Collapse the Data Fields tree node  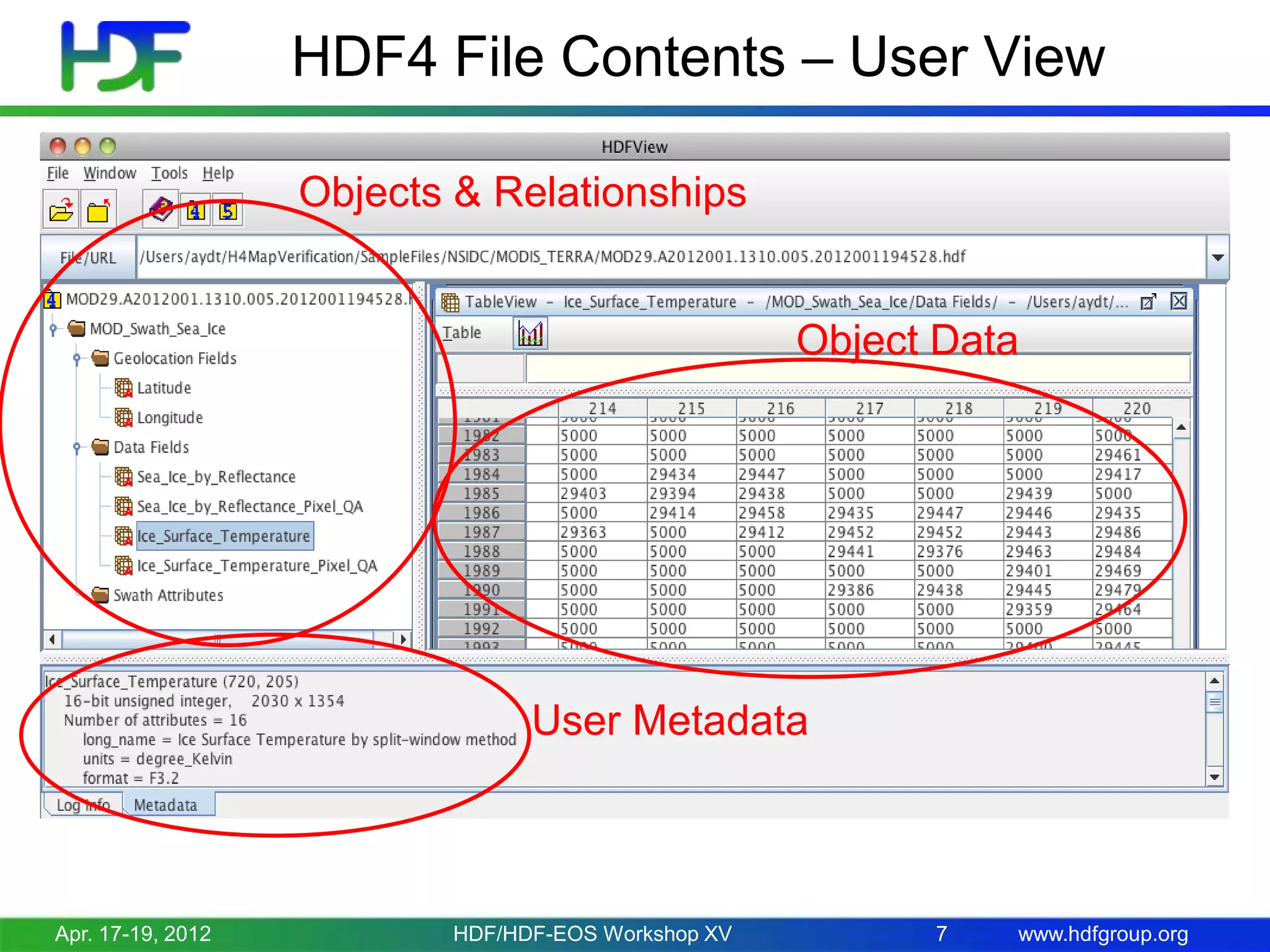tap(77, 447)
